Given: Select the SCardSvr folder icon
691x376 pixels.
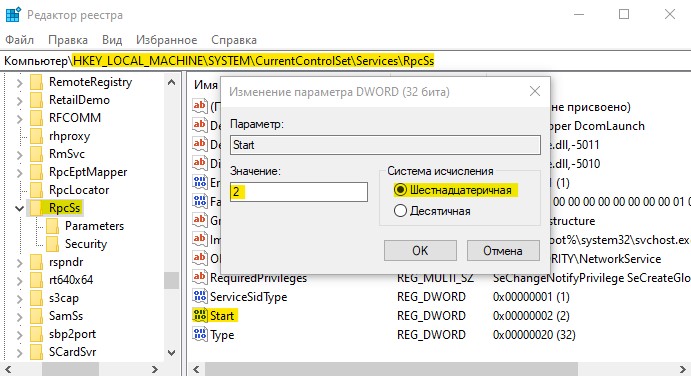Looking at the screenshot, I should (37, 352).
